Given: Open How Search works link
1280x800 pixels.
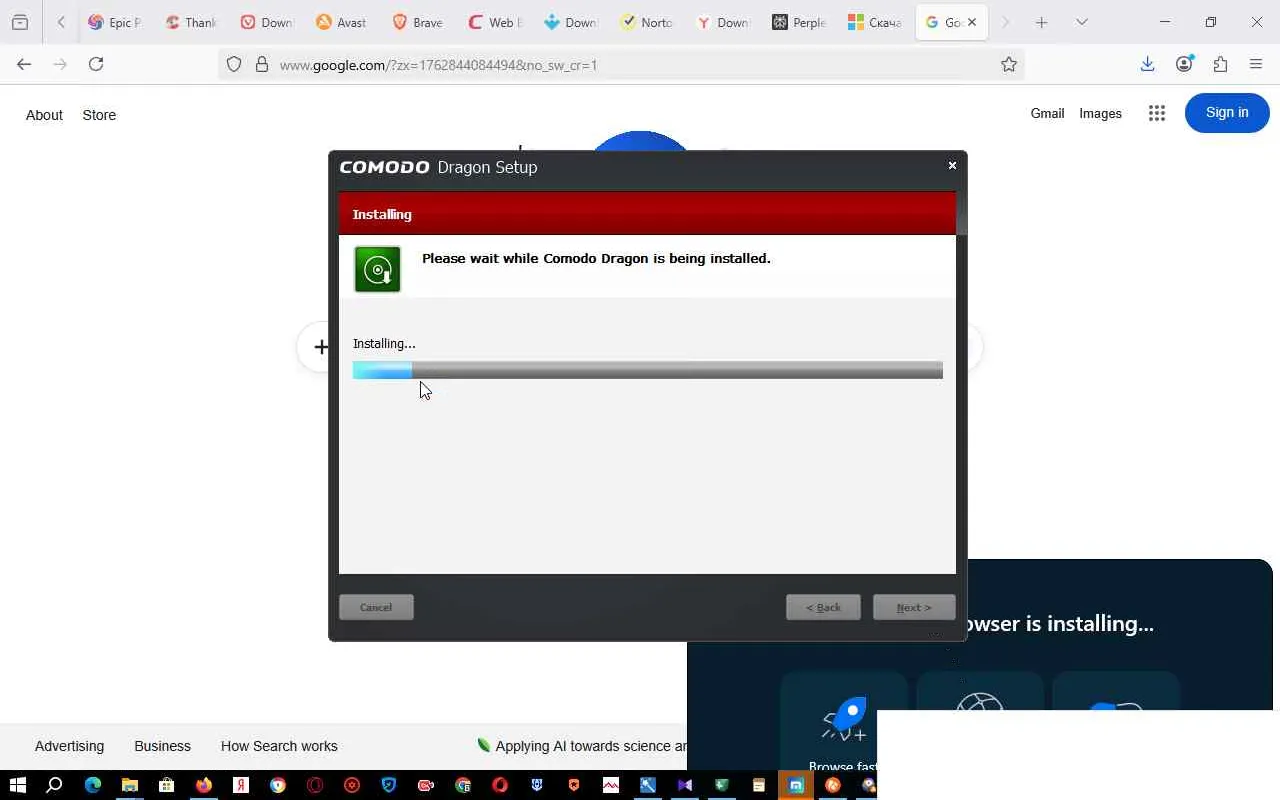Looking at the screenshot, I should pyautogui.click(x=279, y=746).
